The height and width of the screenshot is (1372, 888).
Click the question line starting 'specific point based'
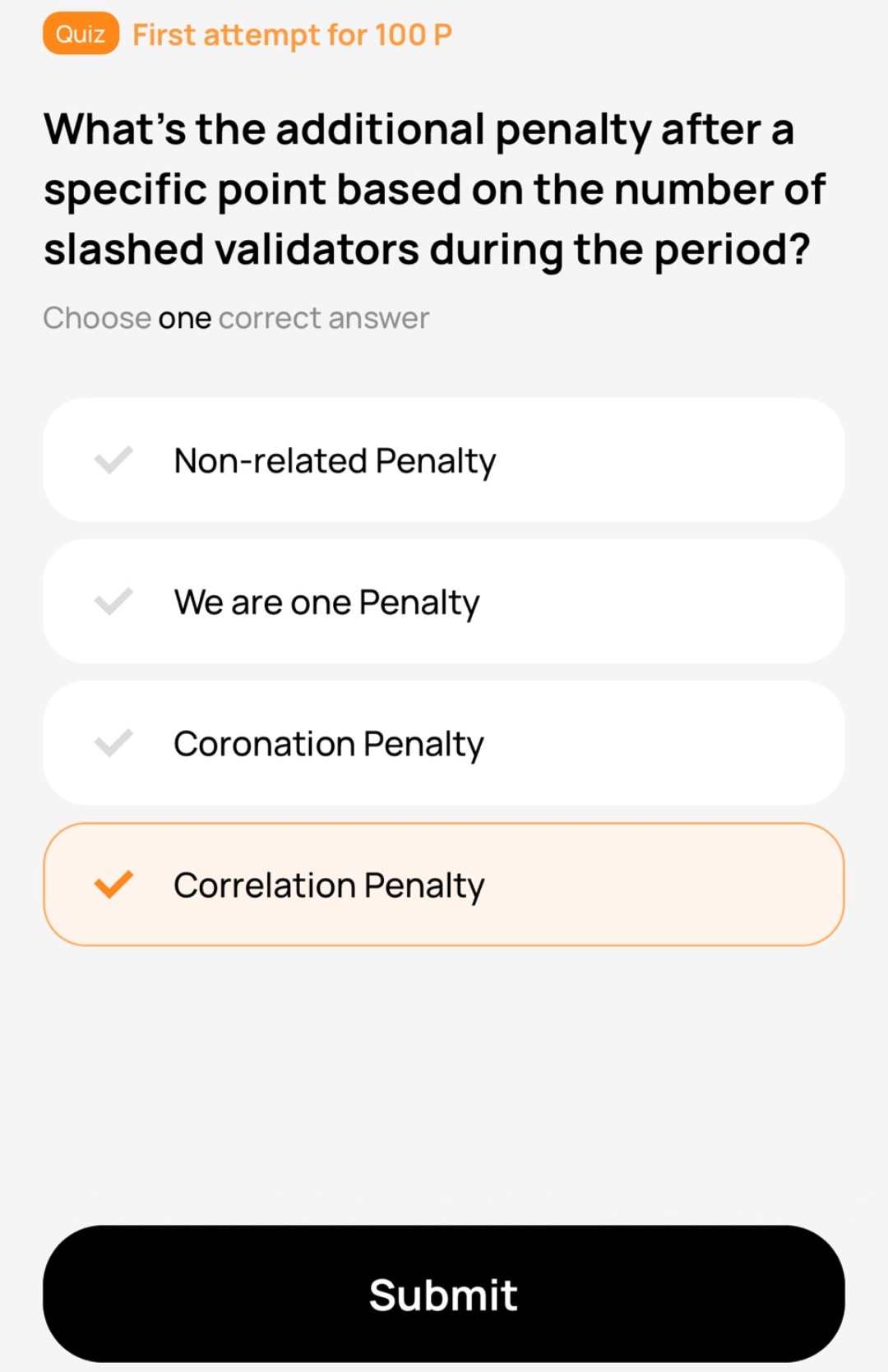[x=434, y=190]
